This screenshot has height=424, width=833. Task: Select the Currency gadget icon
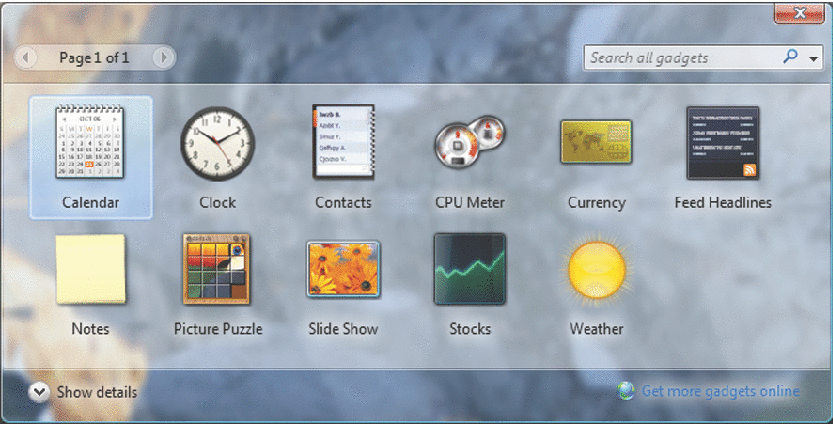tap(596, 143)
